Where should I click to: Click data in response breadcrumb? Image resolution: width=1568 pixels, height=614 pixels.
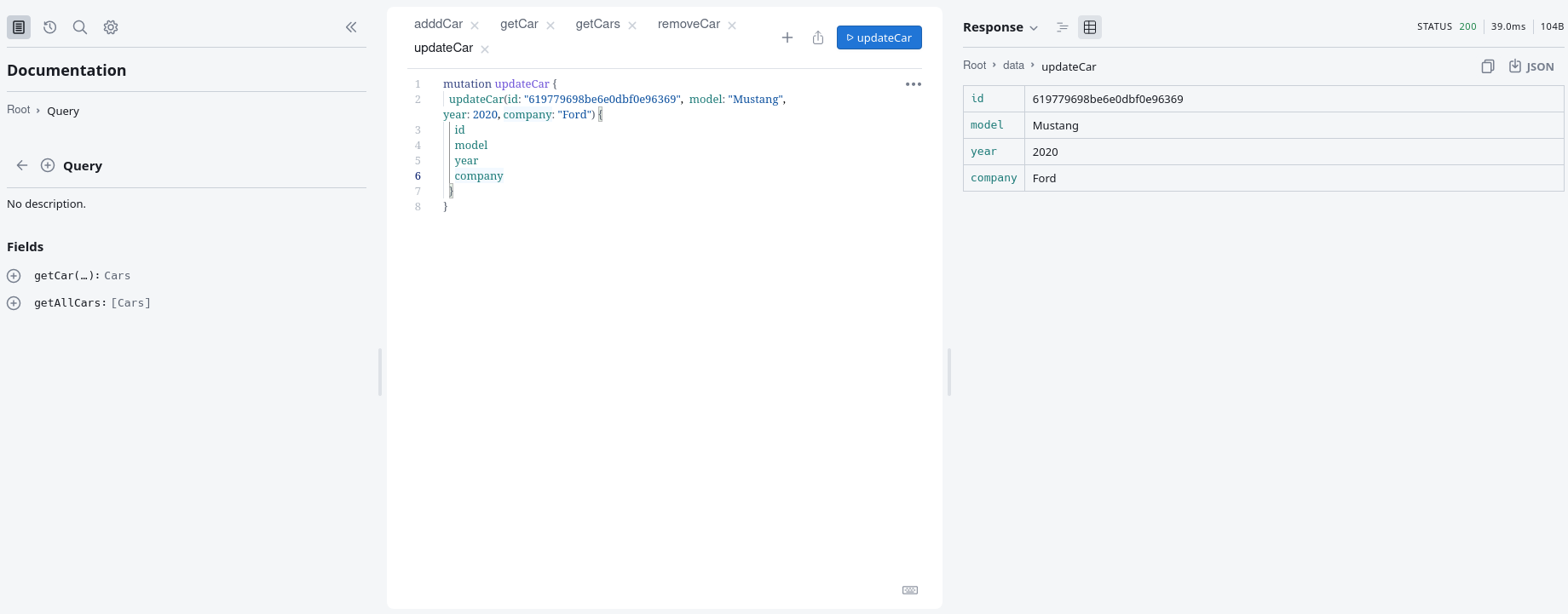pyautogui.click(x=1013, y=66)
